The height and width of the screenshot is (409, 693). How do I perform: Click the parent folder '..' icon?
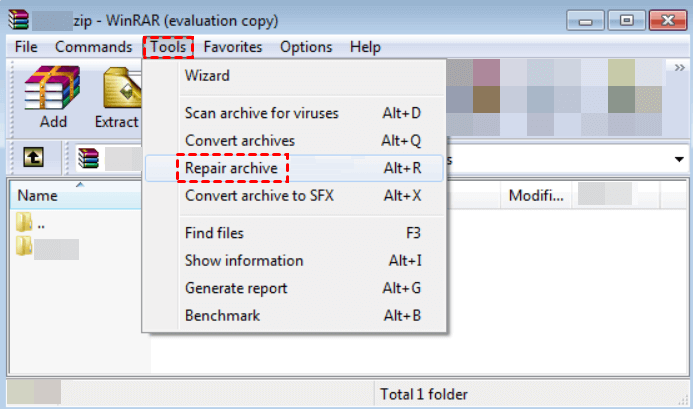(24, 222)
